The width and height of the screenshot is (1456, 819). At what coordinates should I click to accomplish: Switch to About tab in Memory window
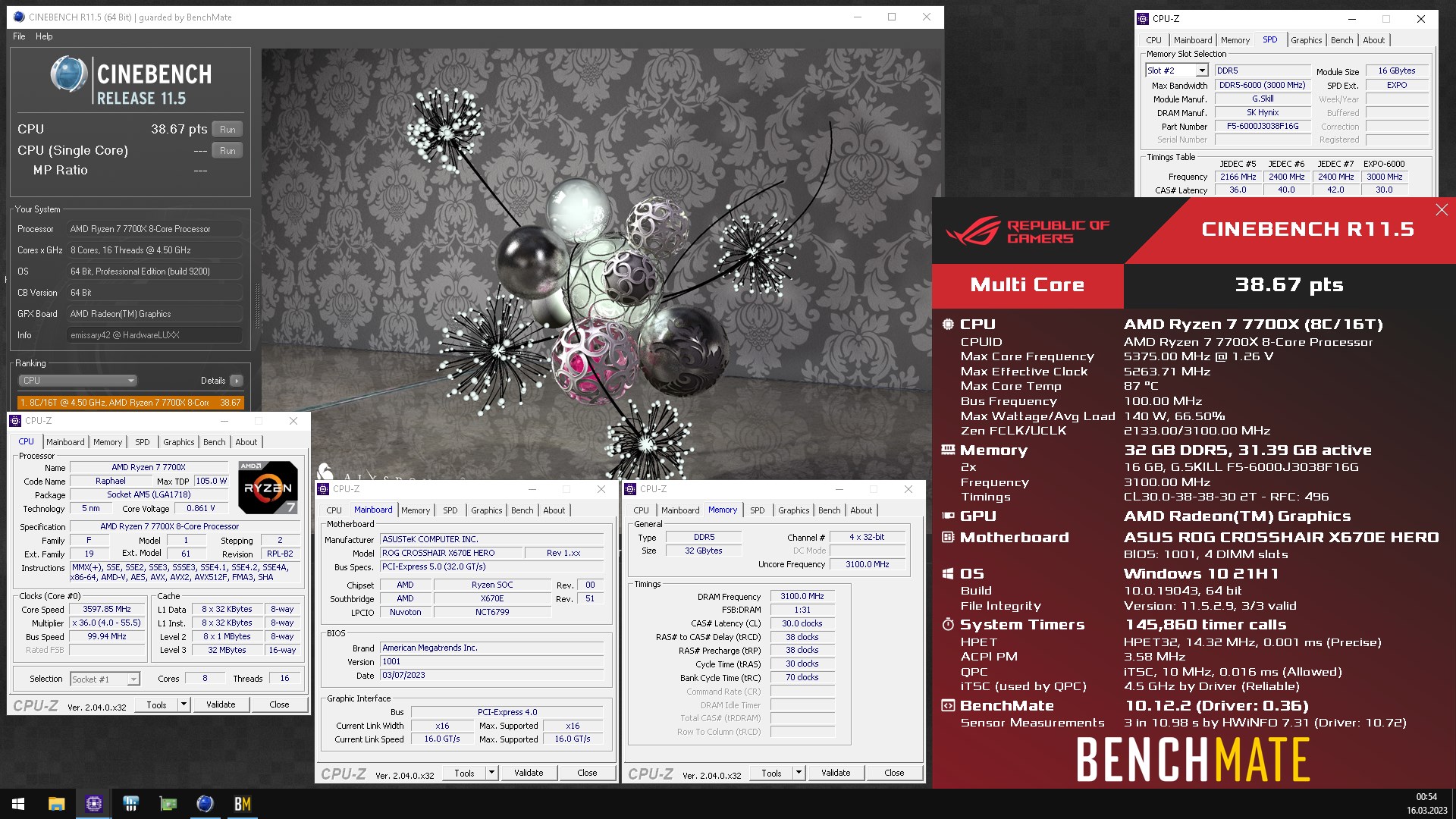(861, 510)
